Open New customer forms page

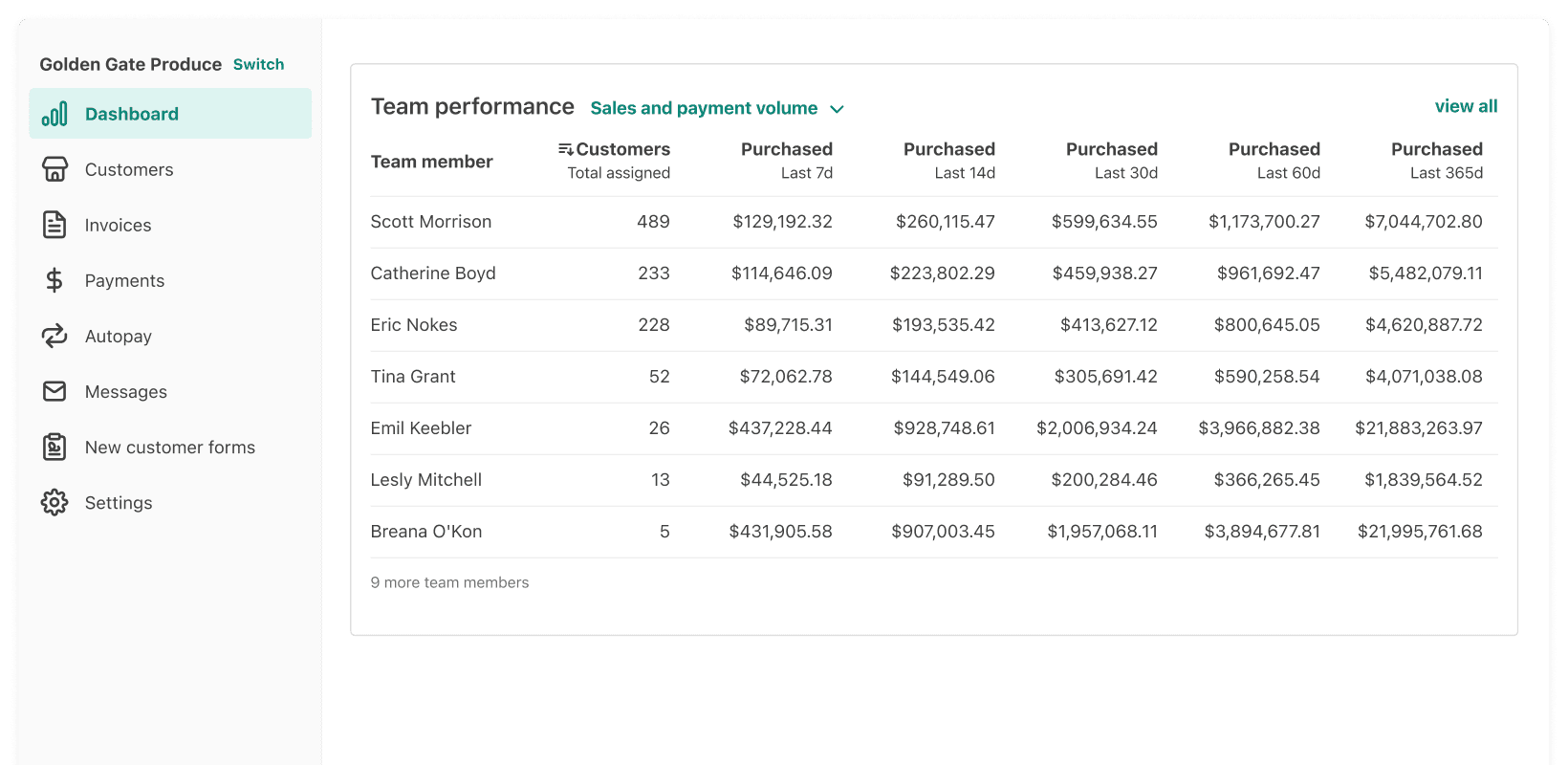pyautogui.click(x=169, y=447)
